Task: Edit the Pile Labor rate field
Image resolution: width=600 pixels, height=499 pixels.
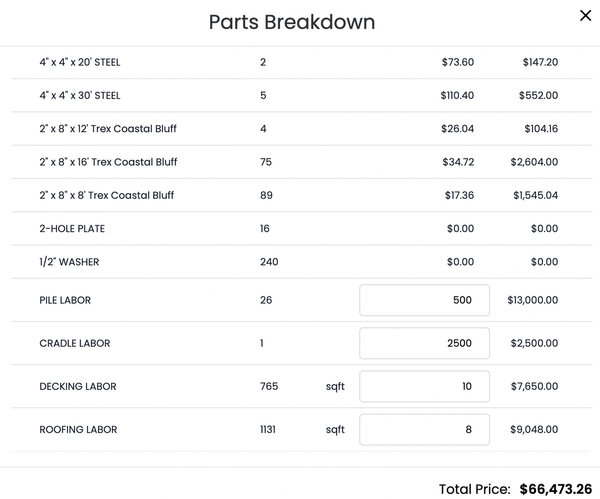Action: 424,300
